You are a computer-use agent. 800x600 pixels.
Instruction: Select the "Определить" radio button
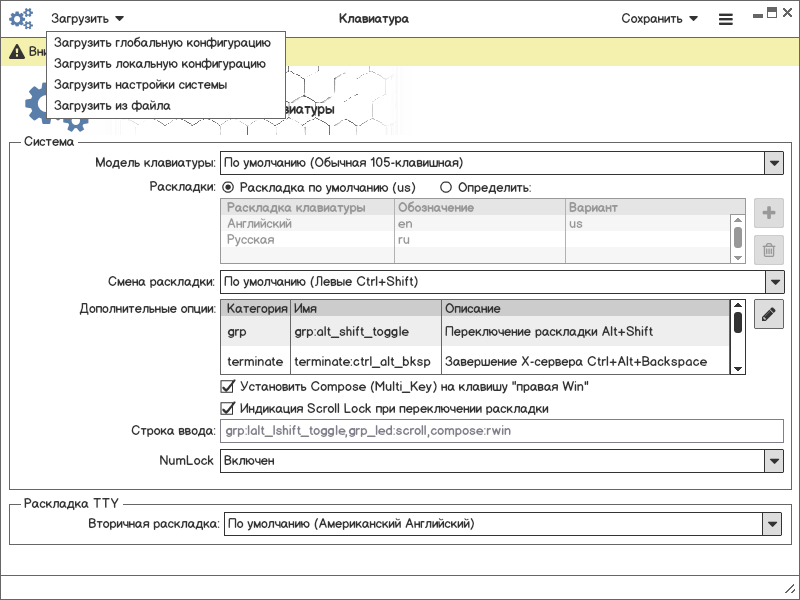[446, 187]
